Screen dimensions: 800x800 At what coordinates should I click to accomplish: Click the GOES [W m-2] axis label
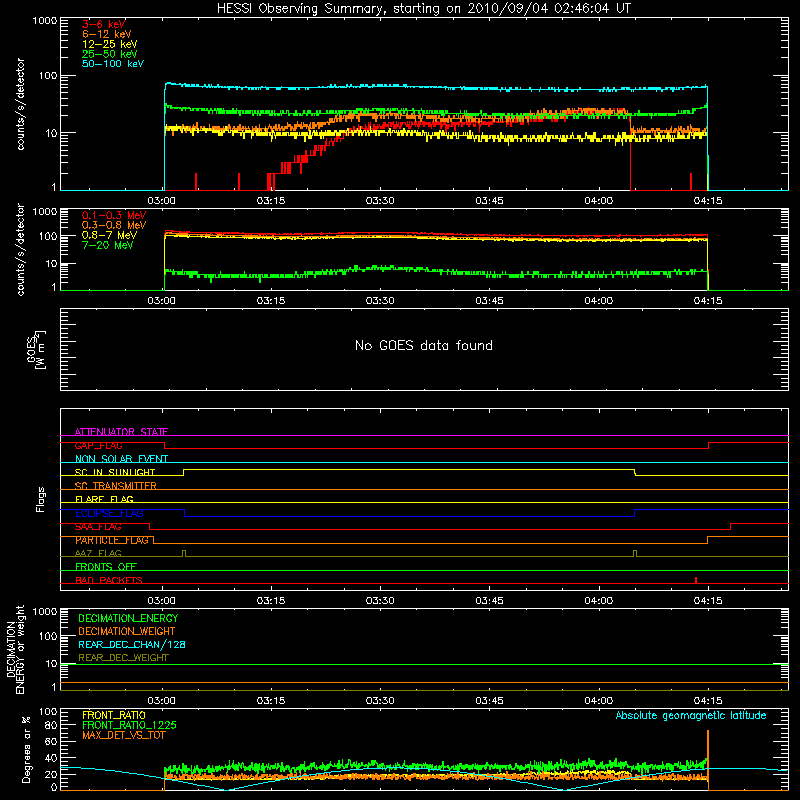pyautogui.click(x=36, y=349)
